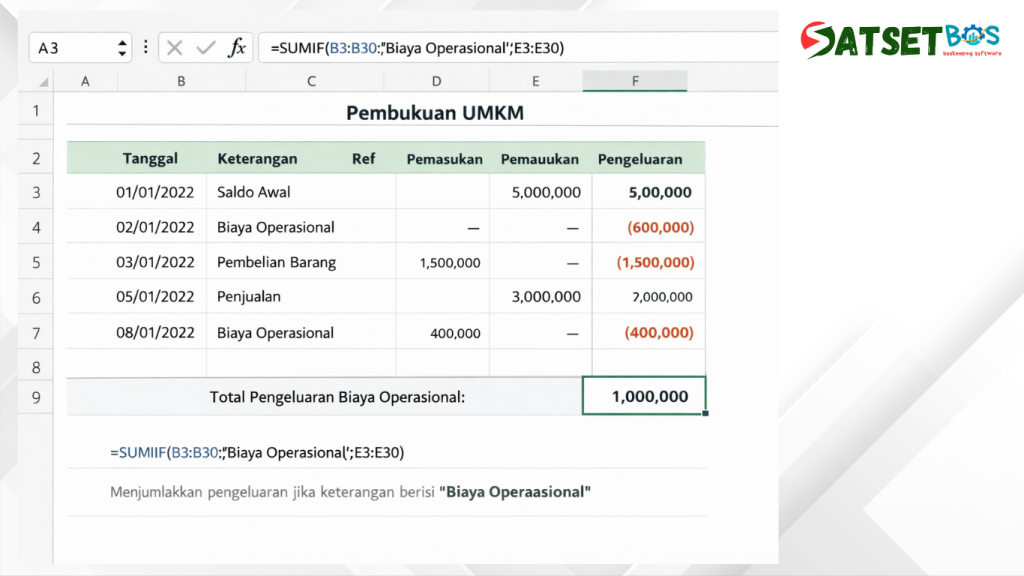Select row 5 header

tap(36, 263)
